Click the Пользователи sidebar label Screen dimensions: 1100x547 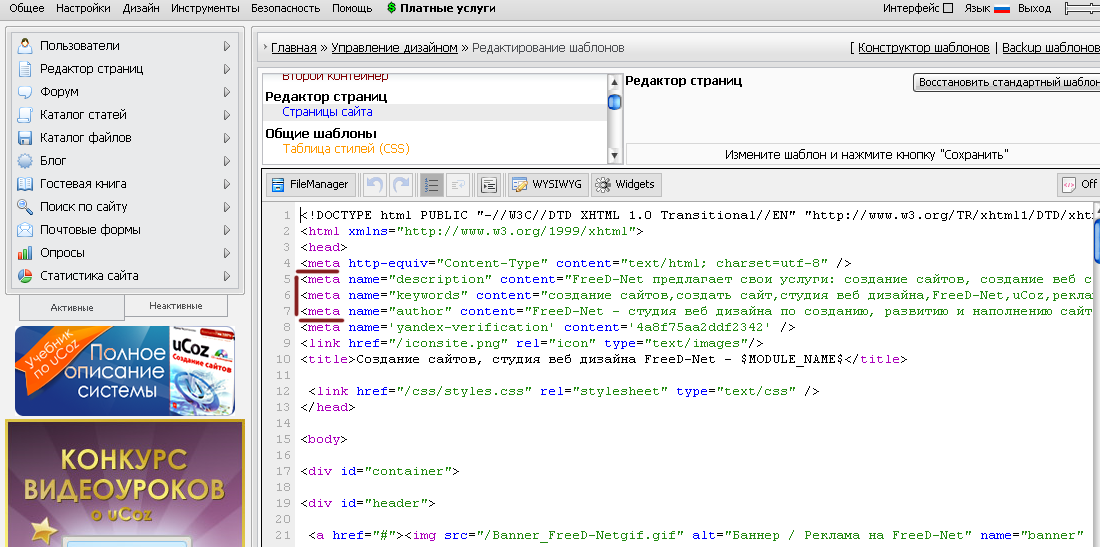point(80,46)
